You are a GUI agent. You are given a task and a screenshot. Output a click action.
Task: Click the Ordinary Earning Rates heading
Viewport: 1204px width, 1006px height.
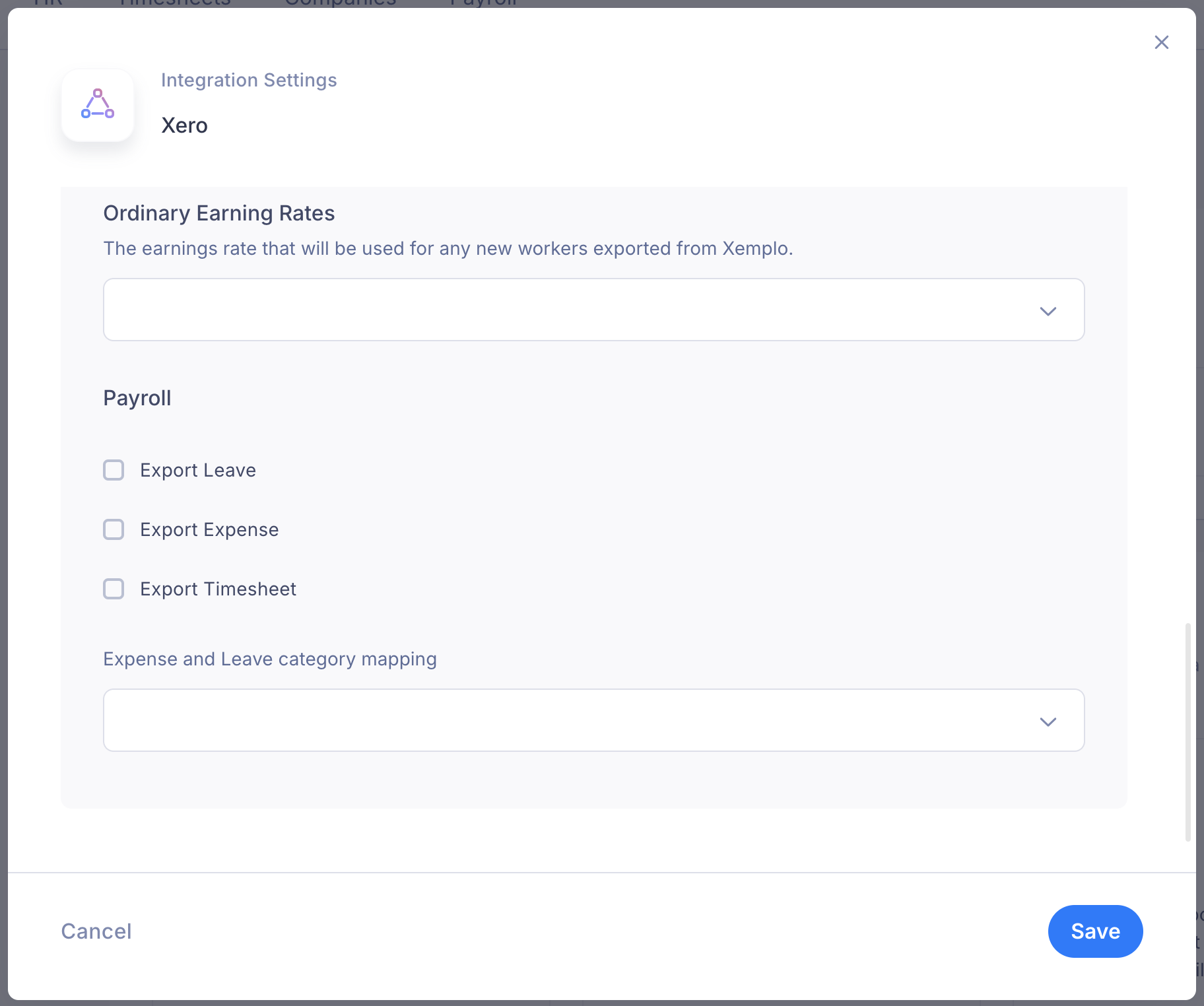pyautogui.click(x=219, y=213)
